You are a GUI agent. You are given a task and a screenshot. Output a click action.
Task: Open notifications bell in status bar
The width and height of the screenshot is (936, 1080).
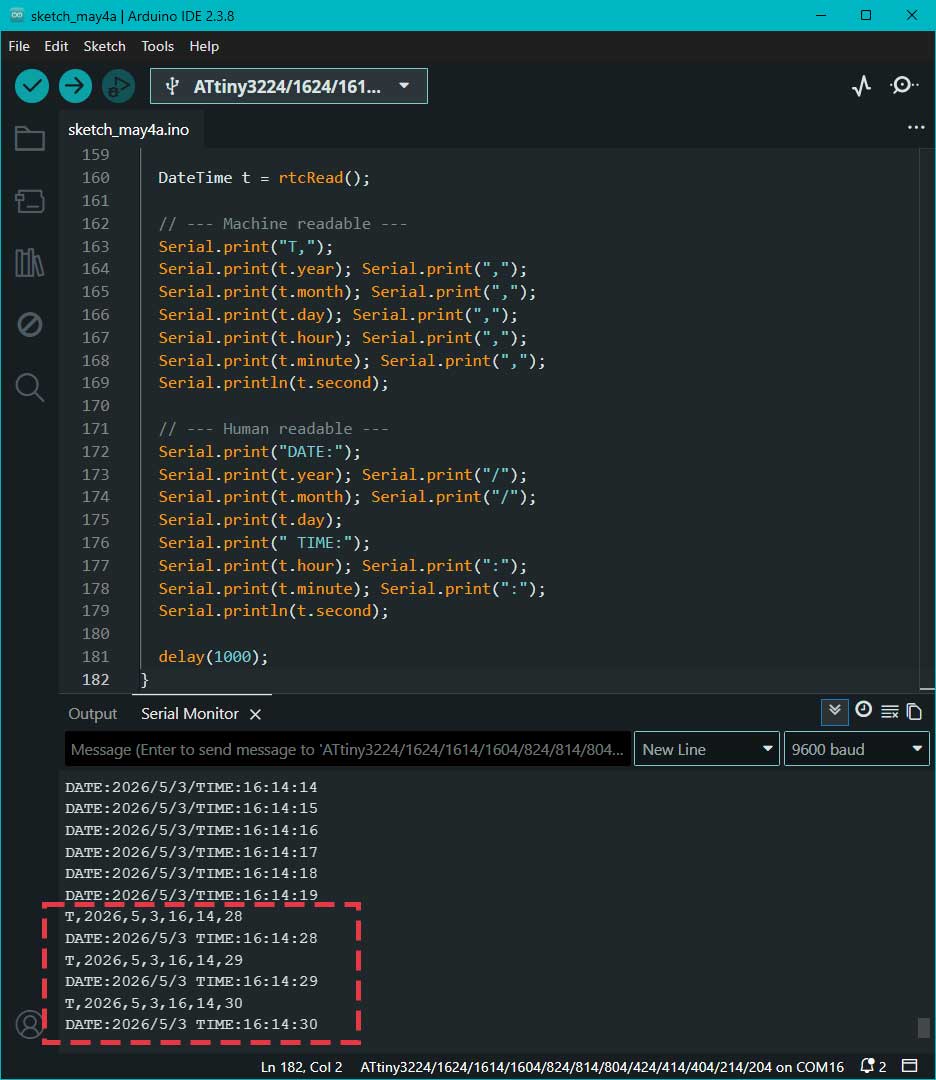872,1066
